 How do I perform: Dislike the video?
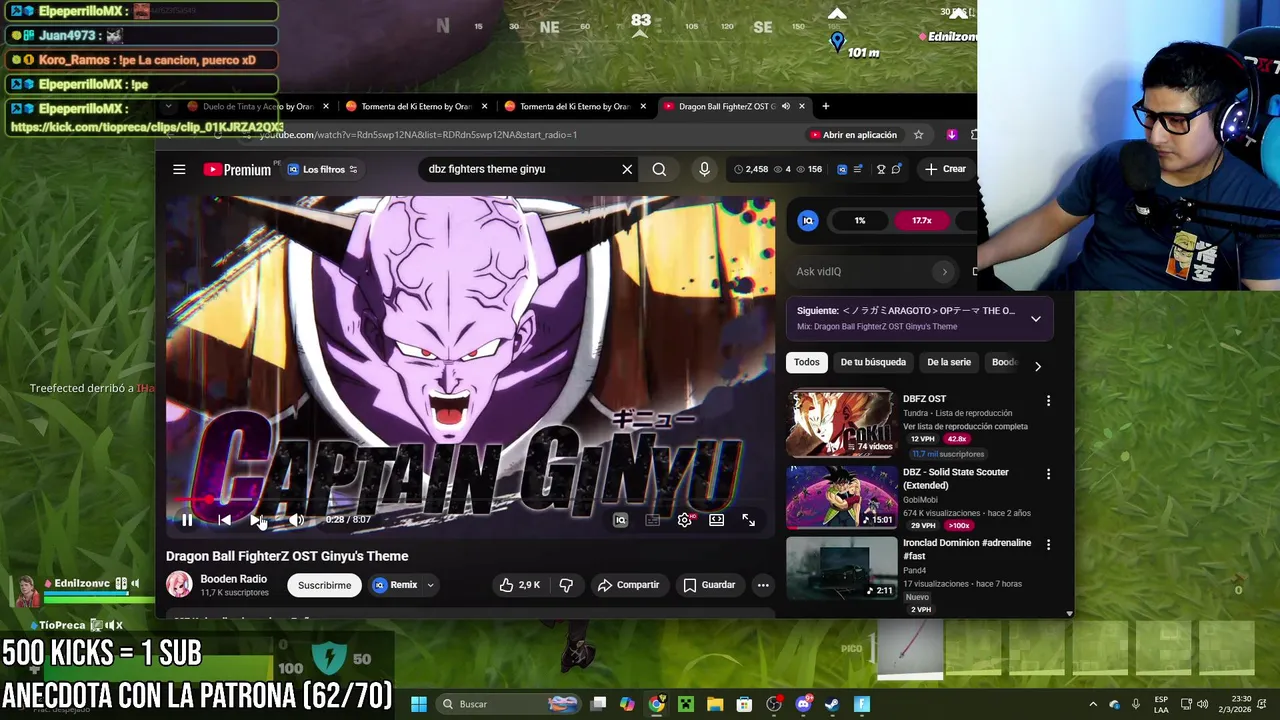(x=566, y=585)
